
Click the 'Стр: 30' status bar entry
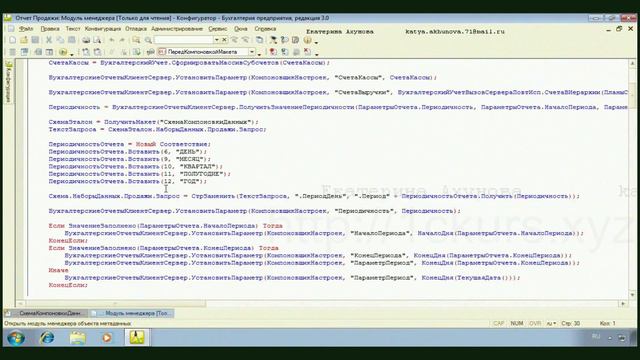coord(571,323)
